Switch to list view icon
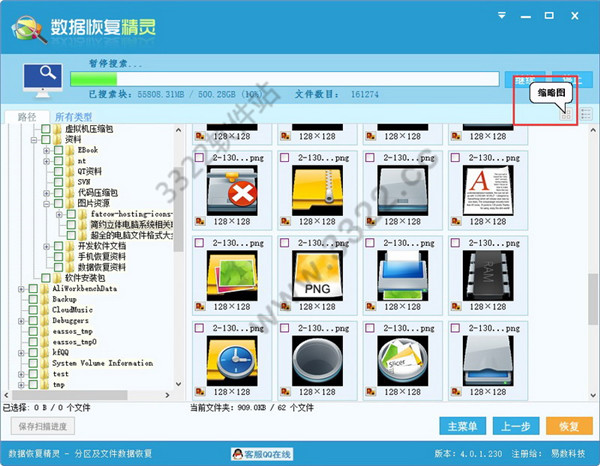The image size is (600, 466). 585,114
